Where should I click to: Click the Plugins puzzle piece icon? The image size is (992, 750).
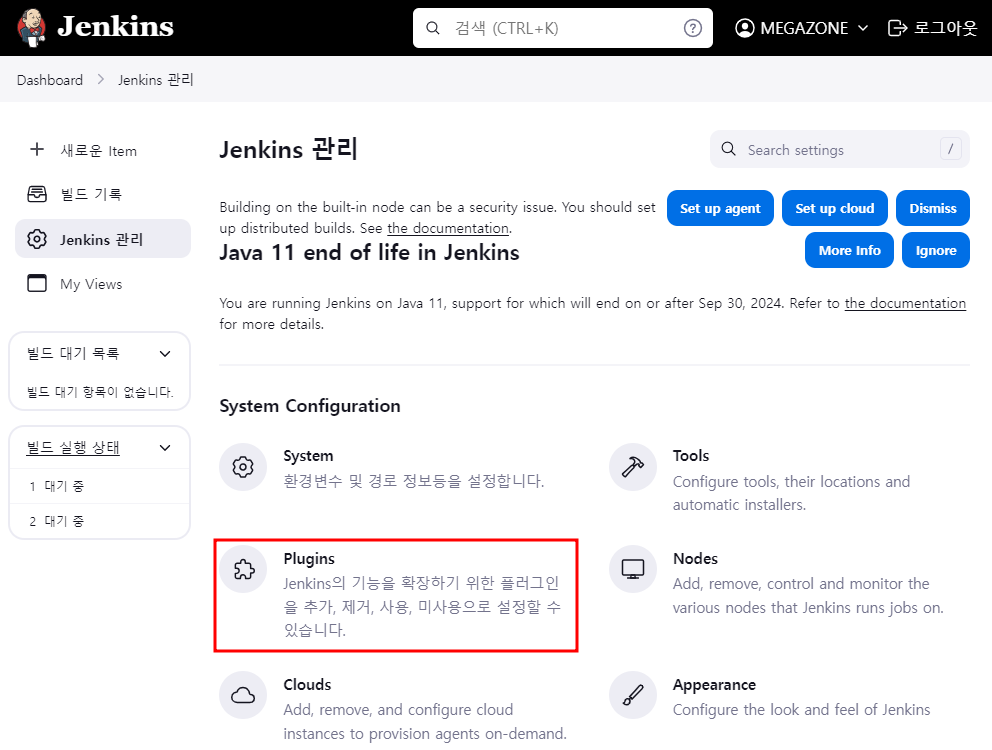pyautogui.click(x=243, y=570)
